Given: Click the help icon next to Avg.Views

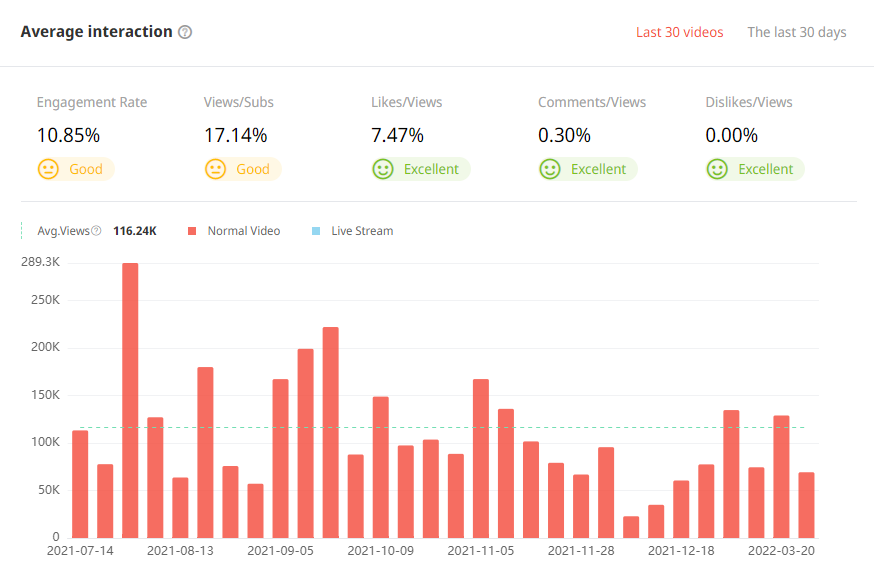Looking at the screenshot, I should [x=96, y=231].
